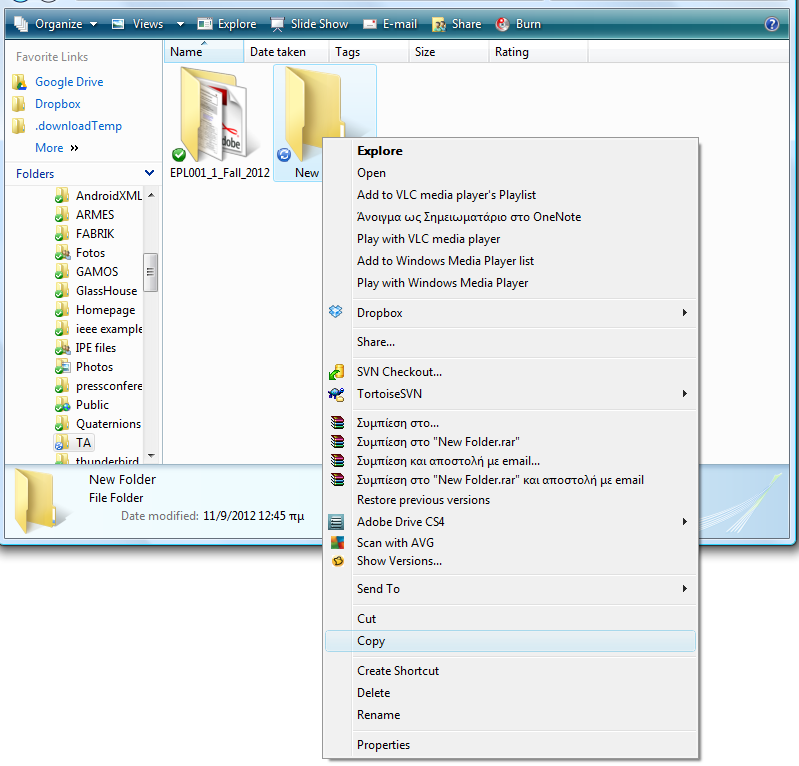Click the Explore icon in toolbar
The width and height of the screenshot is (799, 766).
point(205,24)
